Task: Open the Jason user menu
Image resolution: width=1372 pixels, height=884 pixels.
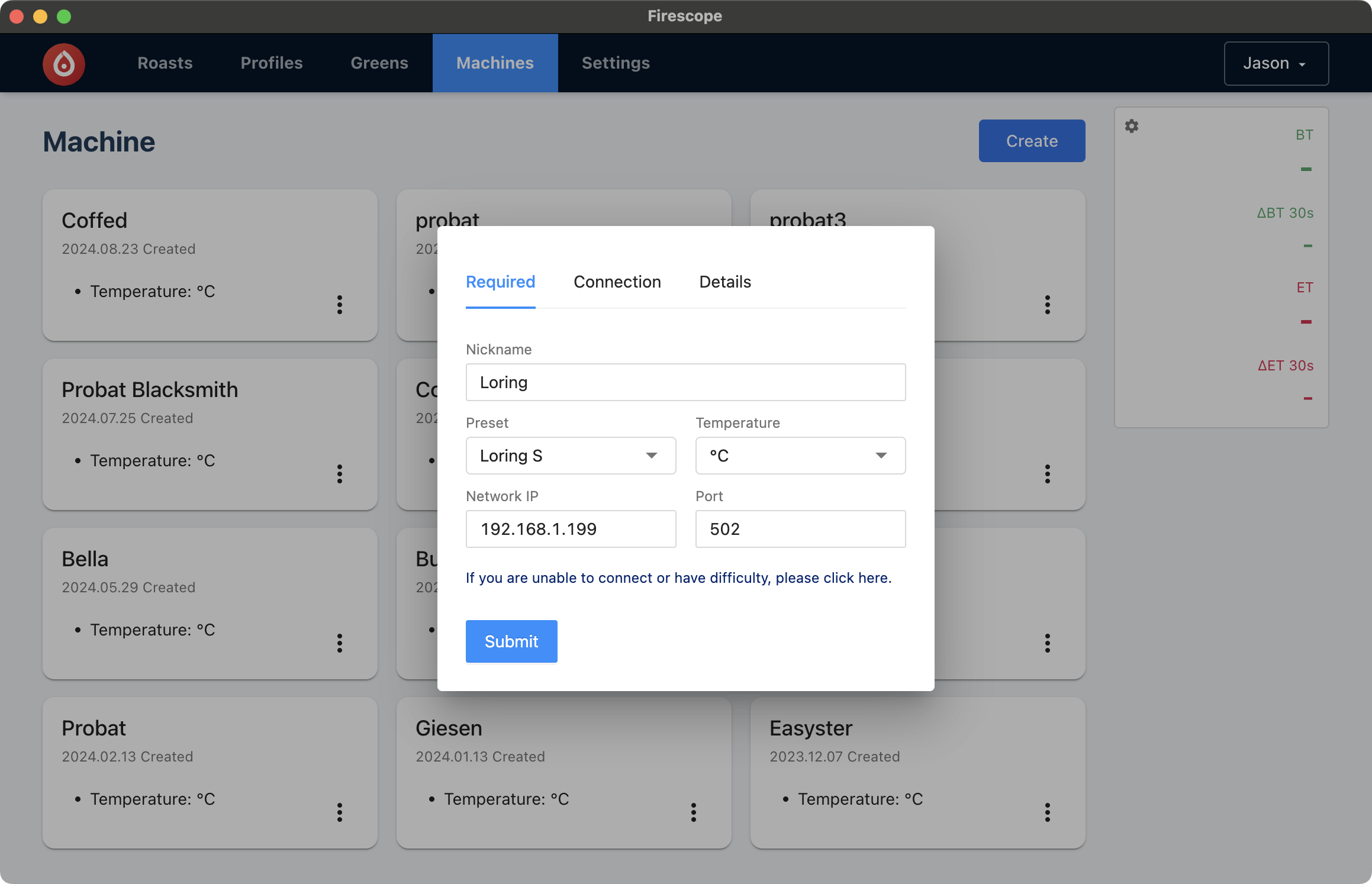Action: click(1276, 63)
